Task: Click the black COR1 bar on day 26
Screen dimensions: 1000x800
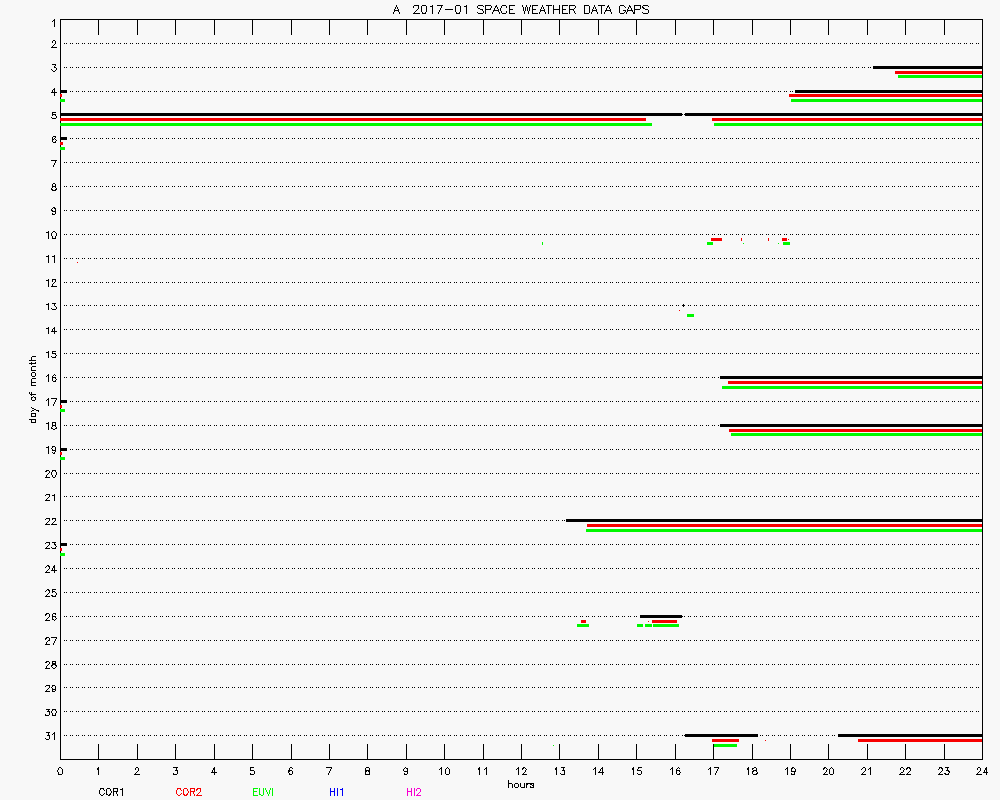Action: tap(661, 616)
